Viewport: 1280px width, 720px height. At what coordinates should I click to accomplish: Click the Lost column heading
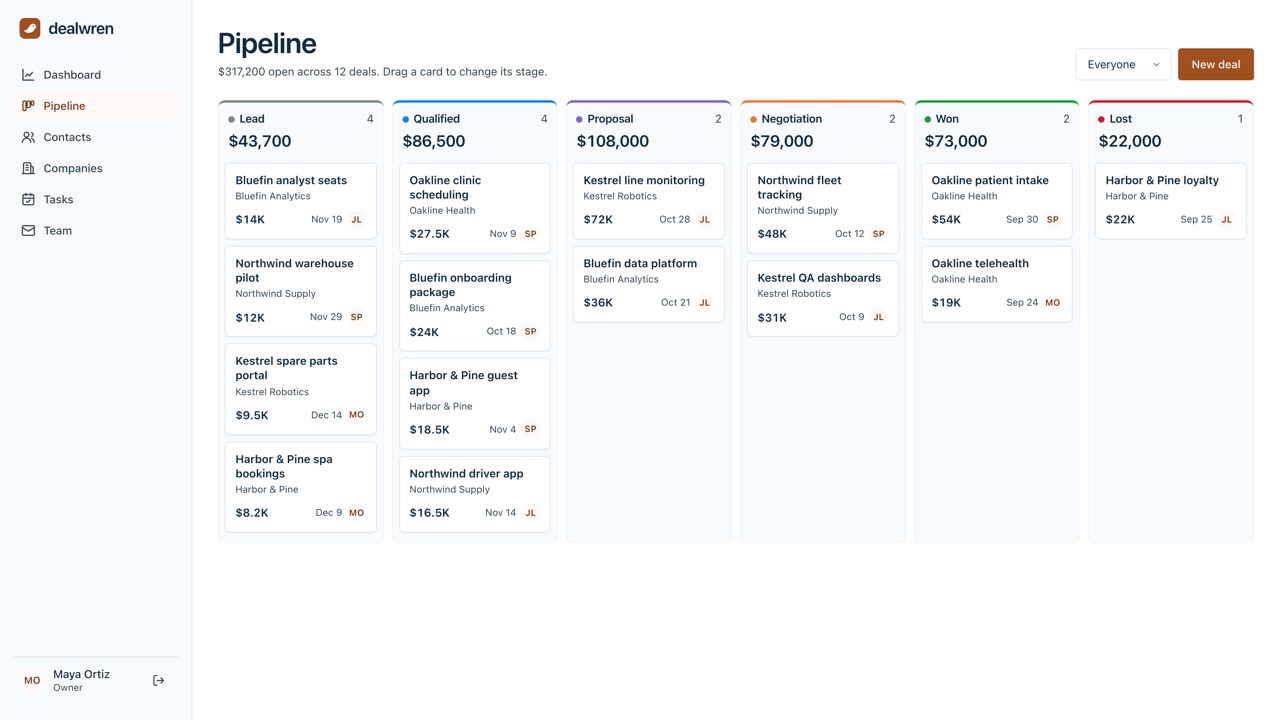click(x=1121, y=119)
